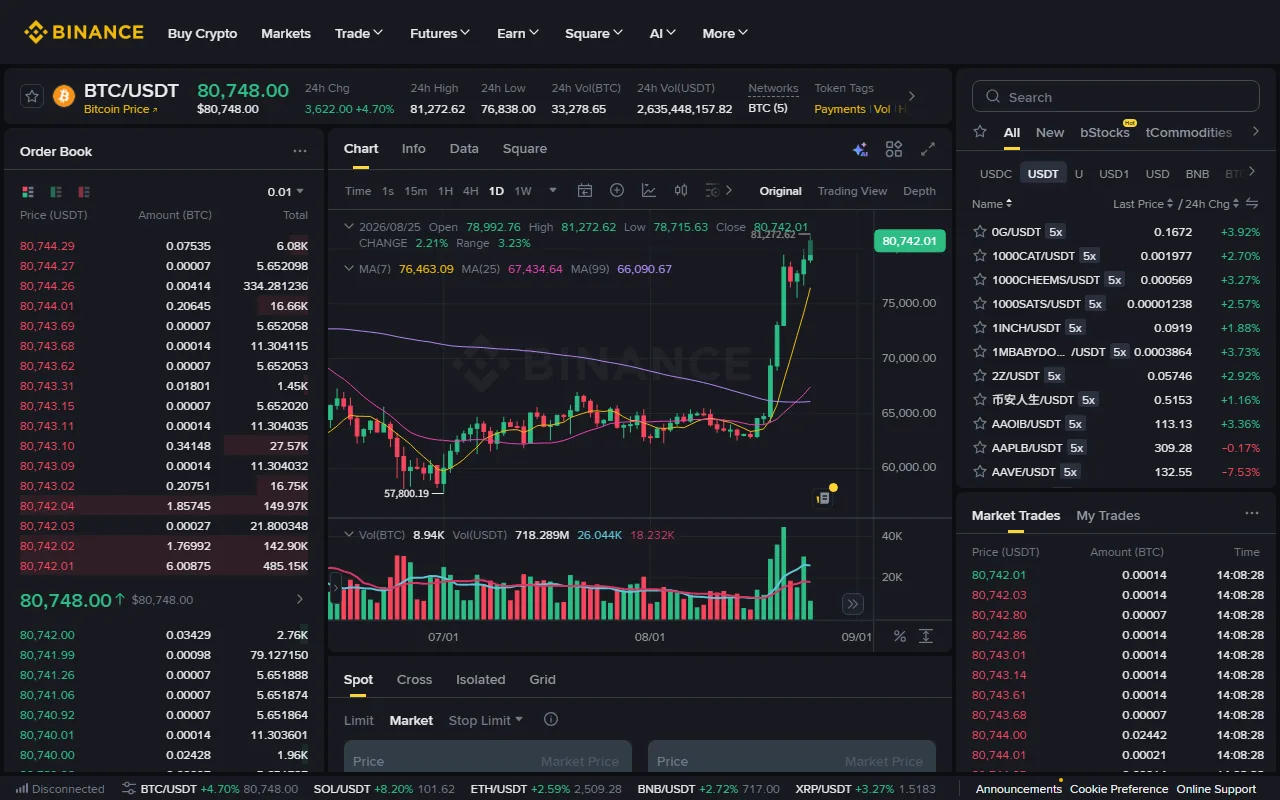Show favorites via star tab in markets

pos(980,132)
